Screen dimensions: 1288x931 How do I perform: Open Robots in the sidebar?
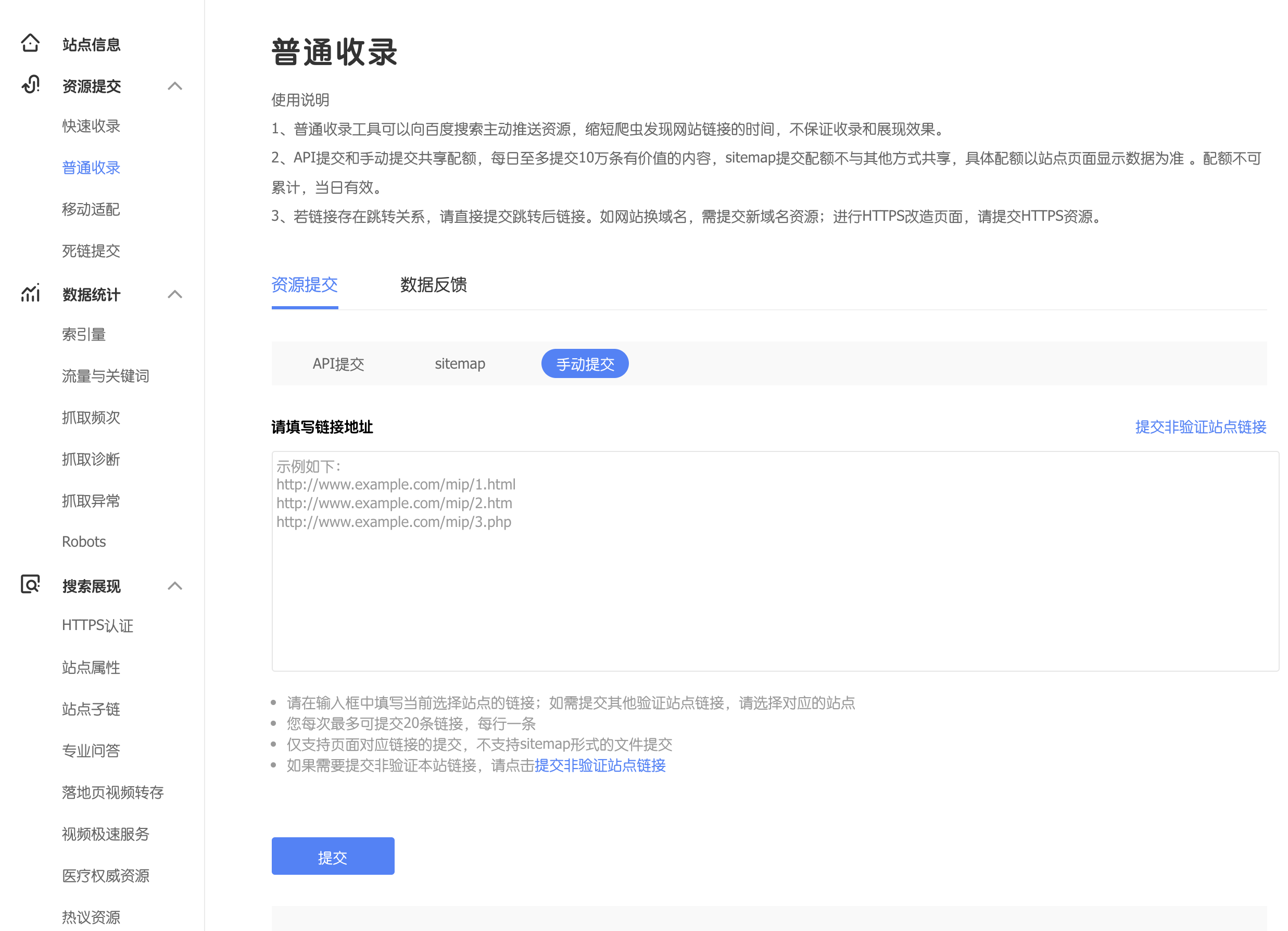(x=84, y=542)
